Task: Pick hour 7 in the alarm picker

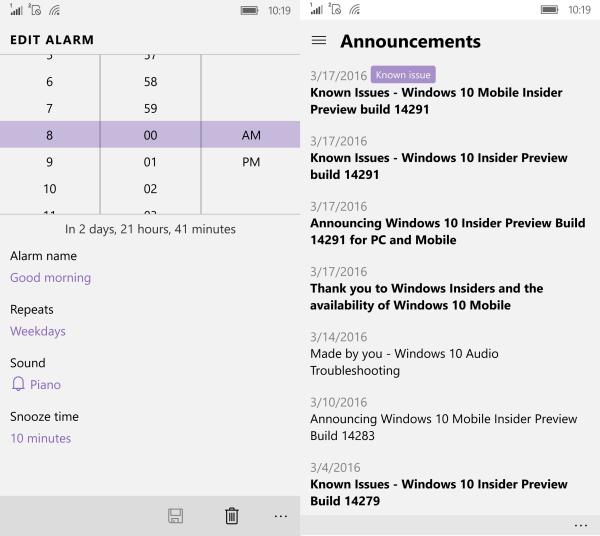Action: [49, 108]
